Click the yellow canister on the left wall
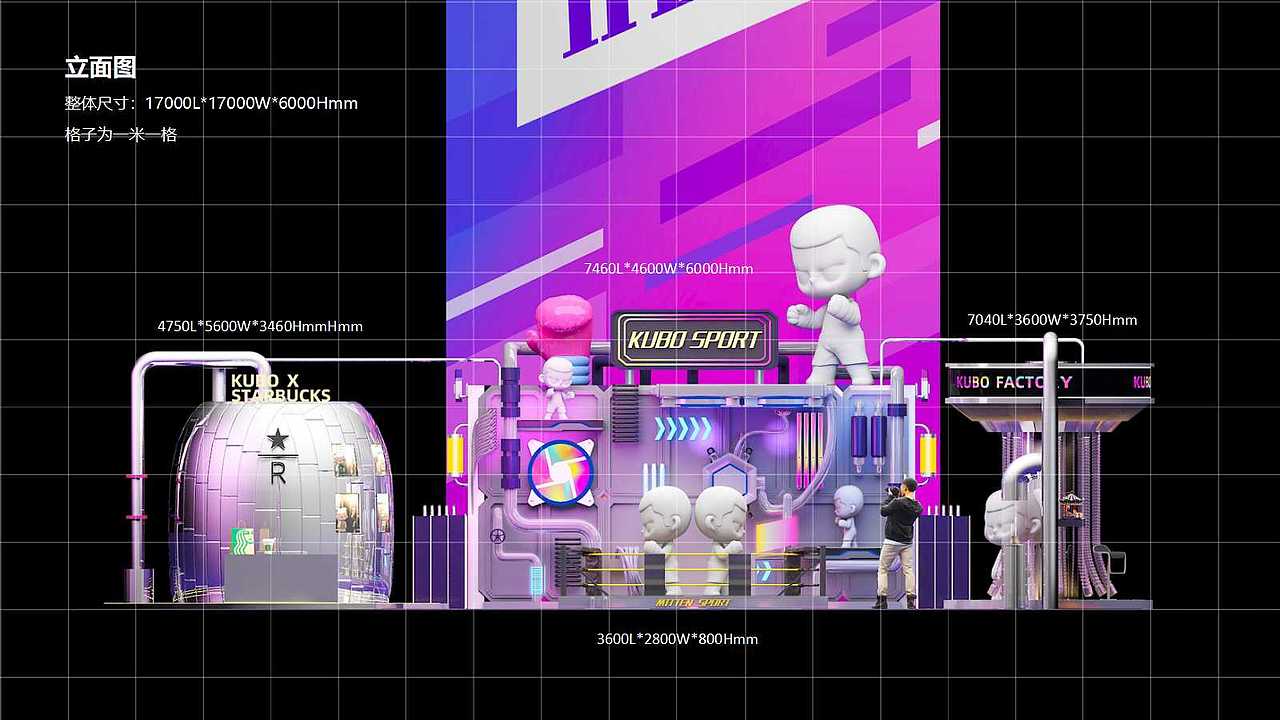The image size is (1280, 720). pyautogui.click(x=457, y=454)
